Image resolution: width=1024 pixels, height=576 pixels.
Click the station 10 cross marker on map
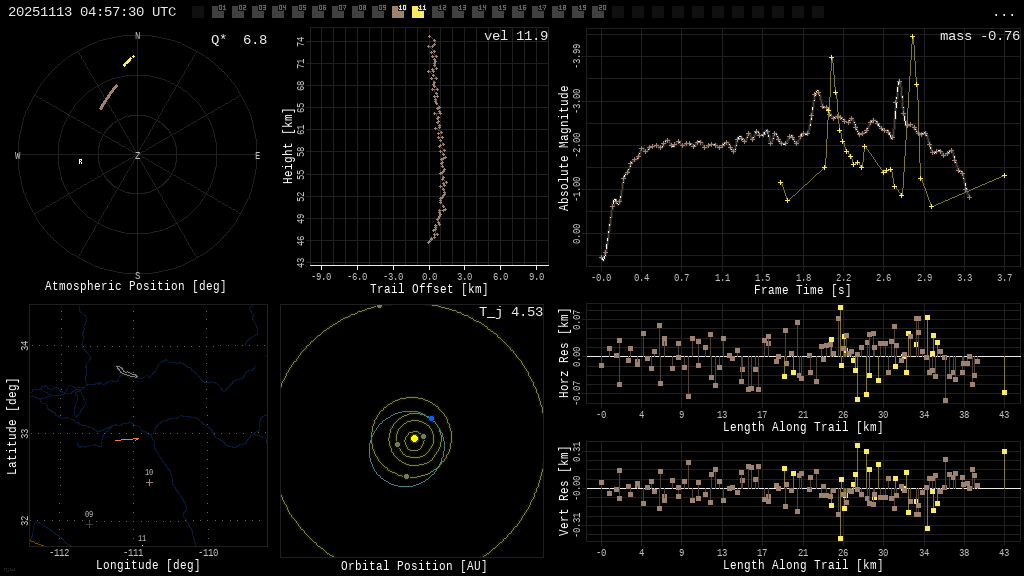(149, 482)
